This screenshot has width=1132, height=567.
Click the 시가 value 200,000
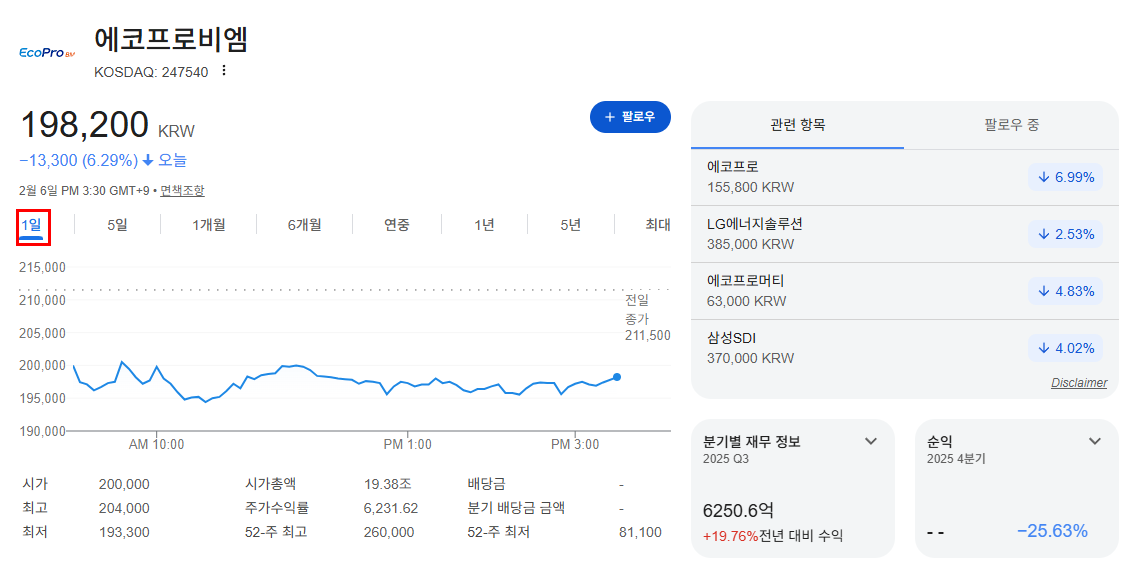pos(124,485)
